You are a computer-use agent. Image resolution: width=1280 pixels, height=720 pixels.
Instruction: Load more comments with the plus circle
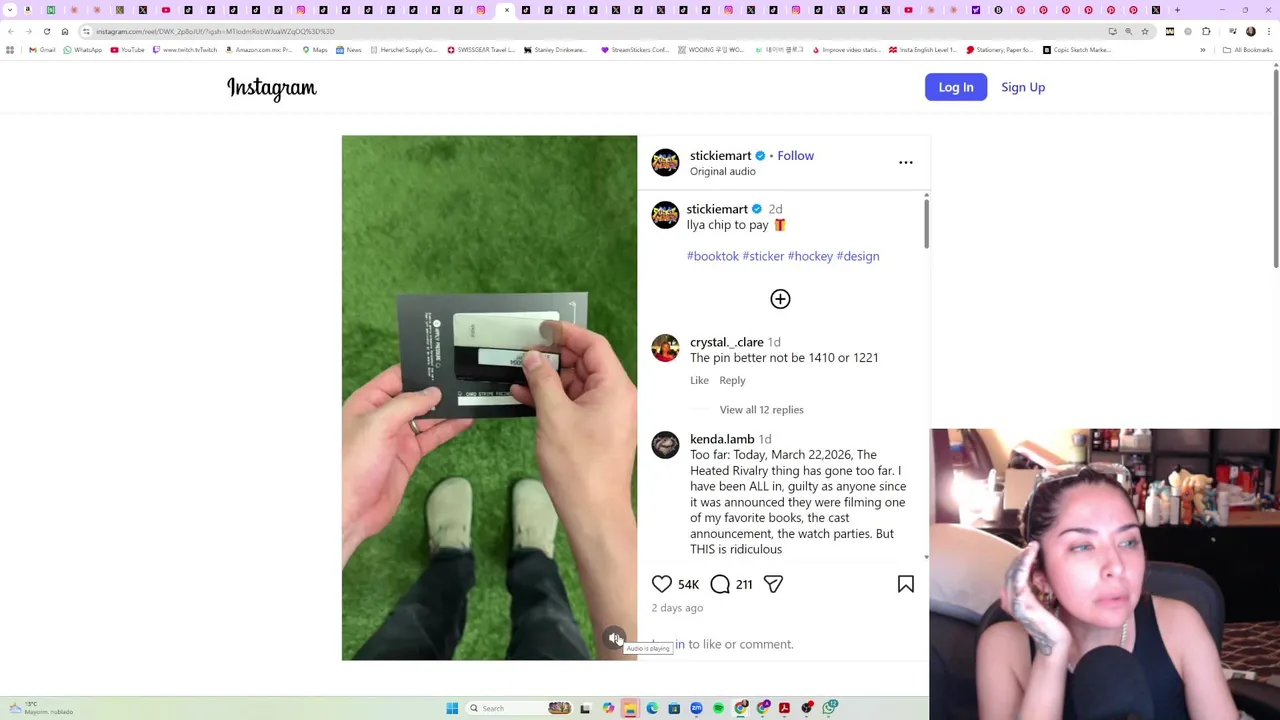click(780, 299)
